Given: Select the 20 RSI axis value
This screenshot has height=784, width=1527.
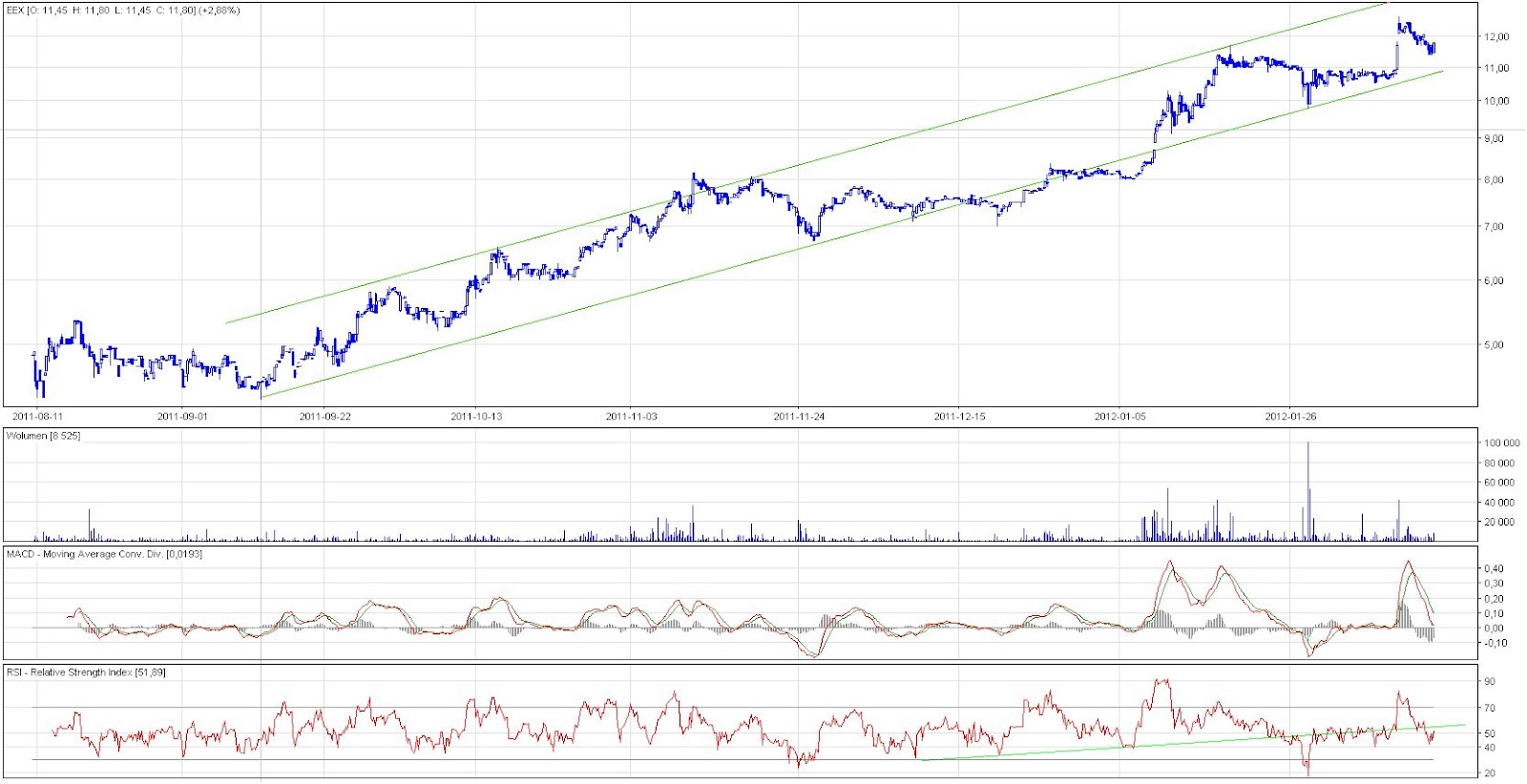Looking at the screenshot, I should (1490, 774).
